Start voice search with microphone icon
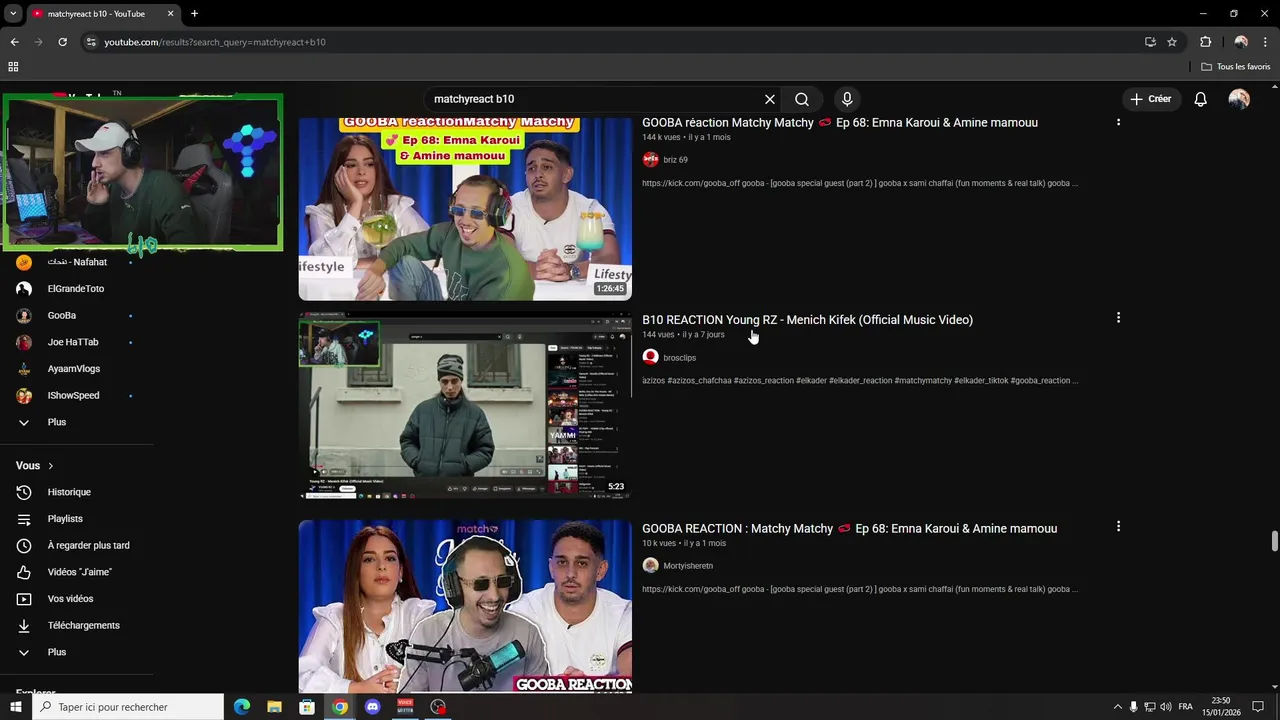This screenshot has width=1280, height=720. (x=847, y=99)
